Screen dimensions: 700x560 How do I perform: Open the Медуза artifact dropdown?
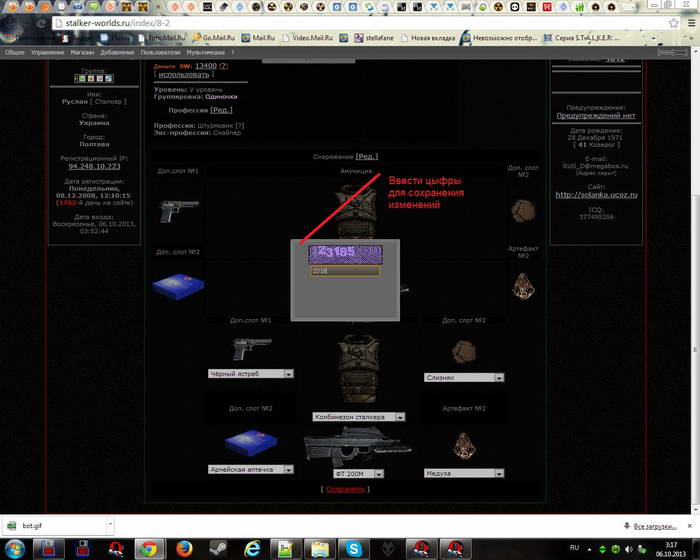pyautogui.click(x=464, y=473)
